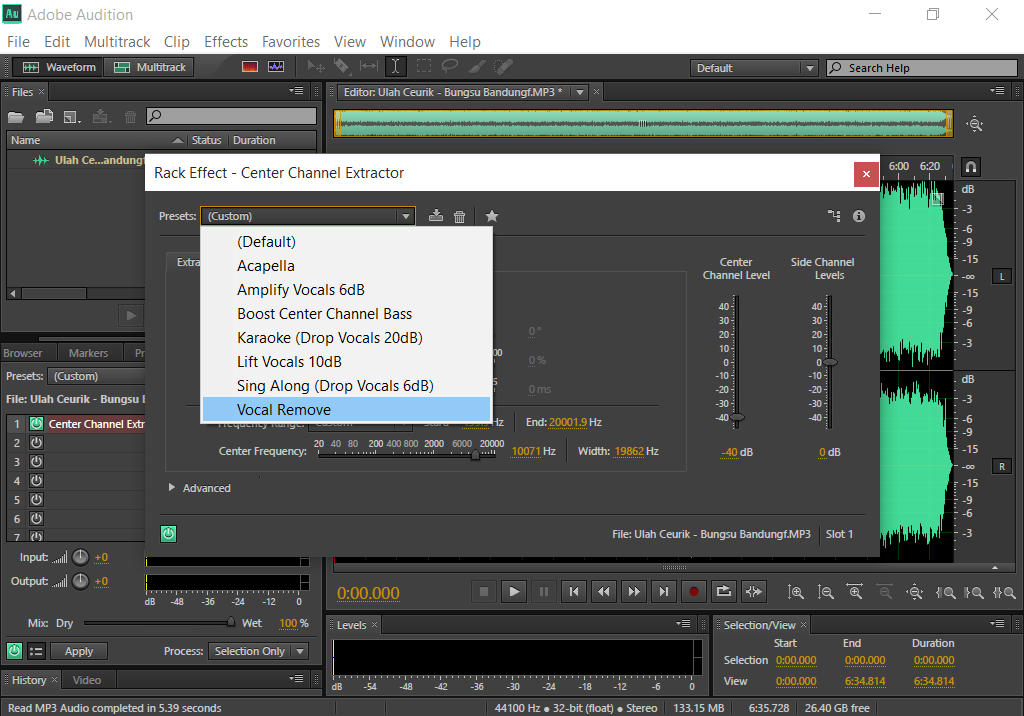
Task: Click Zoom Out Full icon
Action: [915, 593]
